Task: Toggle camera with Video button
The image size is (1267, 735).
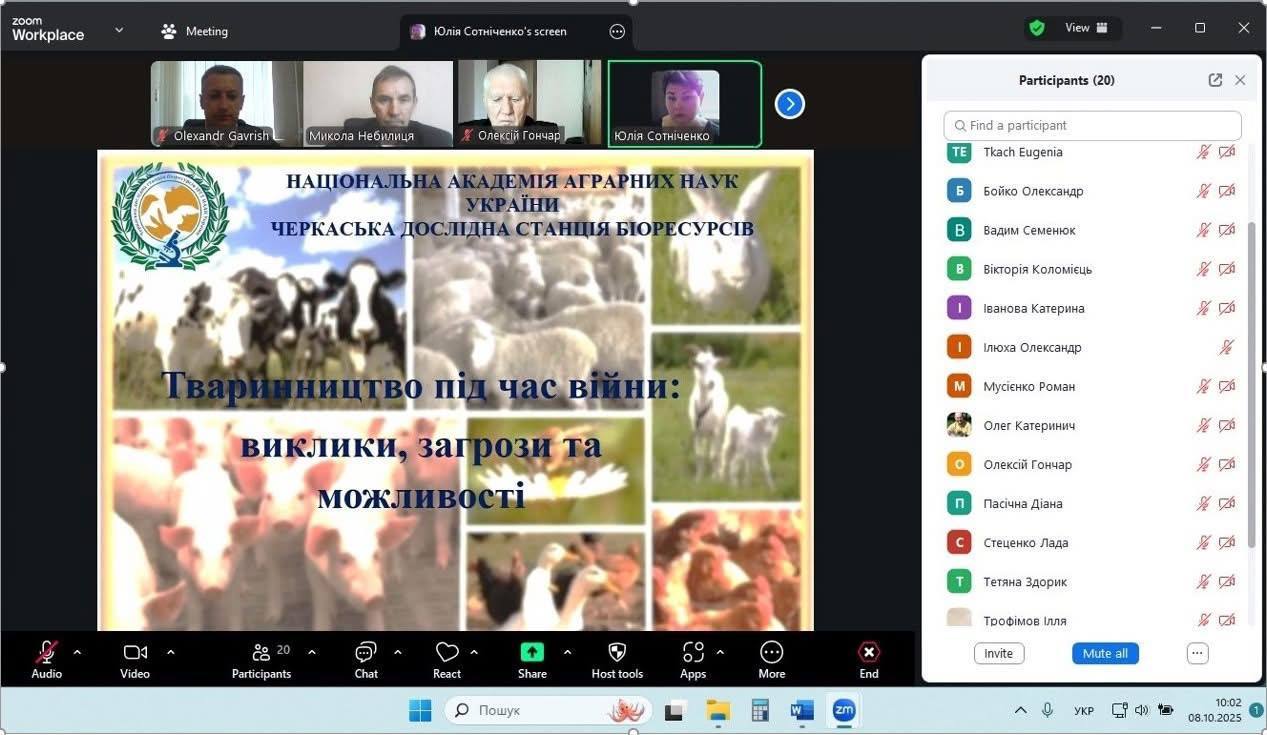Action: 135,653
